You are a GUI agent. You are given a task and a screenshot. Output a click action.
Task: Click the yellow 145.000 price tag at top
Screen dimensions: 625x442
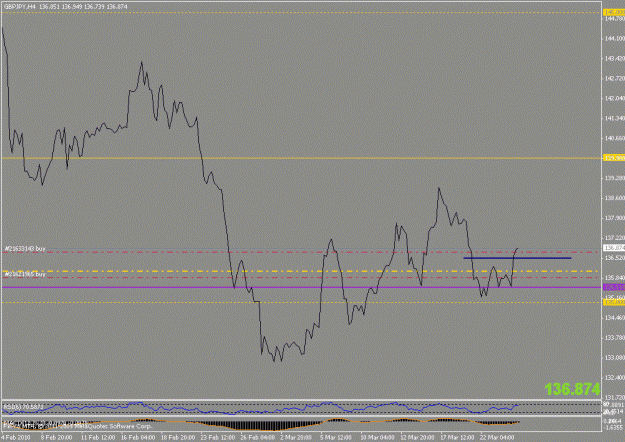[x=614, y=13]
